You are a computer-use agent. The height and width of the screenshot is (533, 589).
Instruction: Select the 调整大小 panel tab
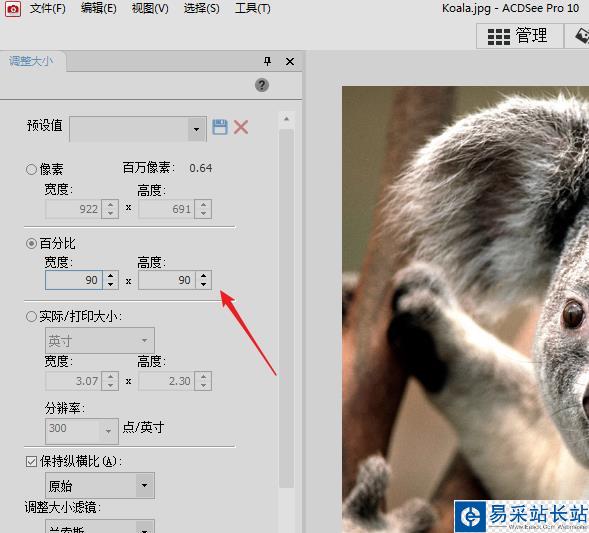pos(32,61)
